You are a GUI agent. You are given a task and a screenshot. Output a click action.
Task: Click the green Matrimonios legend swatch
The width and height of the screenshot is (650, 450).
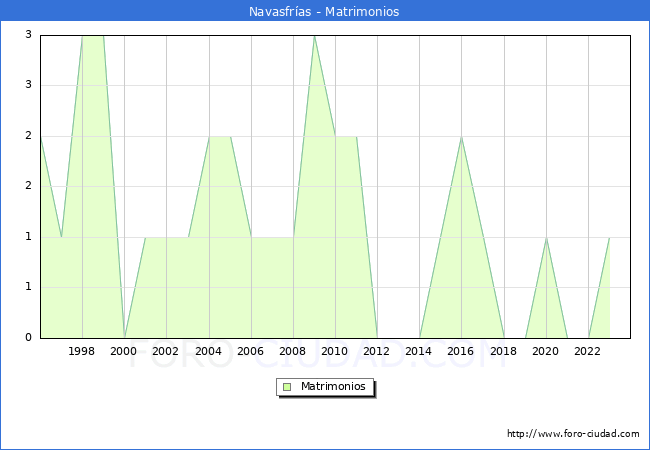(x=287, y=386)
